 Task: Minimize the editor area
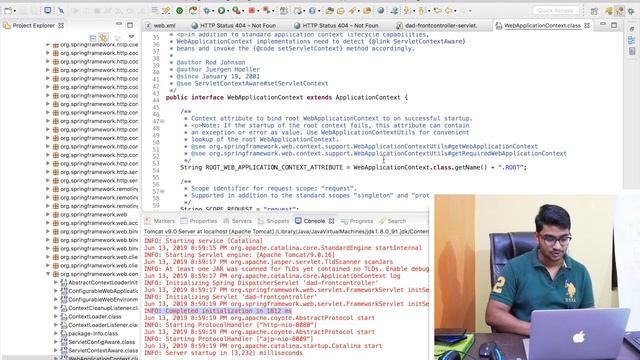point(603,24)
